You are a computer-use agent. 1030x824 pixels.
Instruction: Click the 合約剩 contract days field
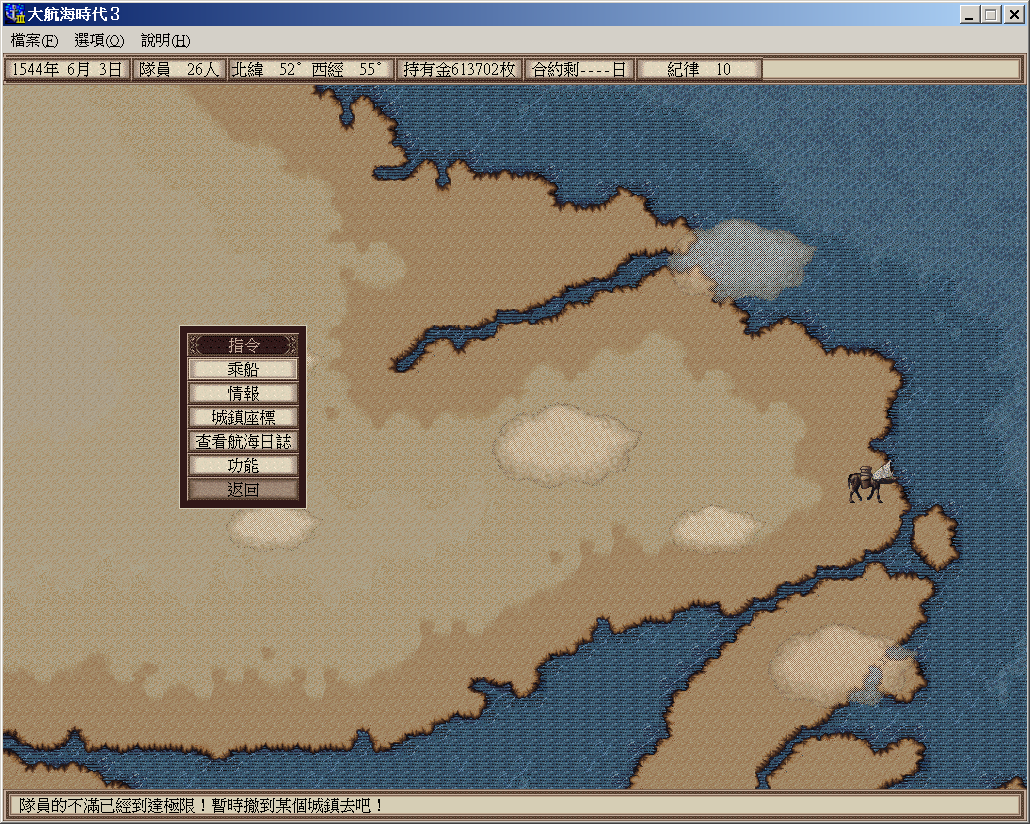tap(579, 70)
